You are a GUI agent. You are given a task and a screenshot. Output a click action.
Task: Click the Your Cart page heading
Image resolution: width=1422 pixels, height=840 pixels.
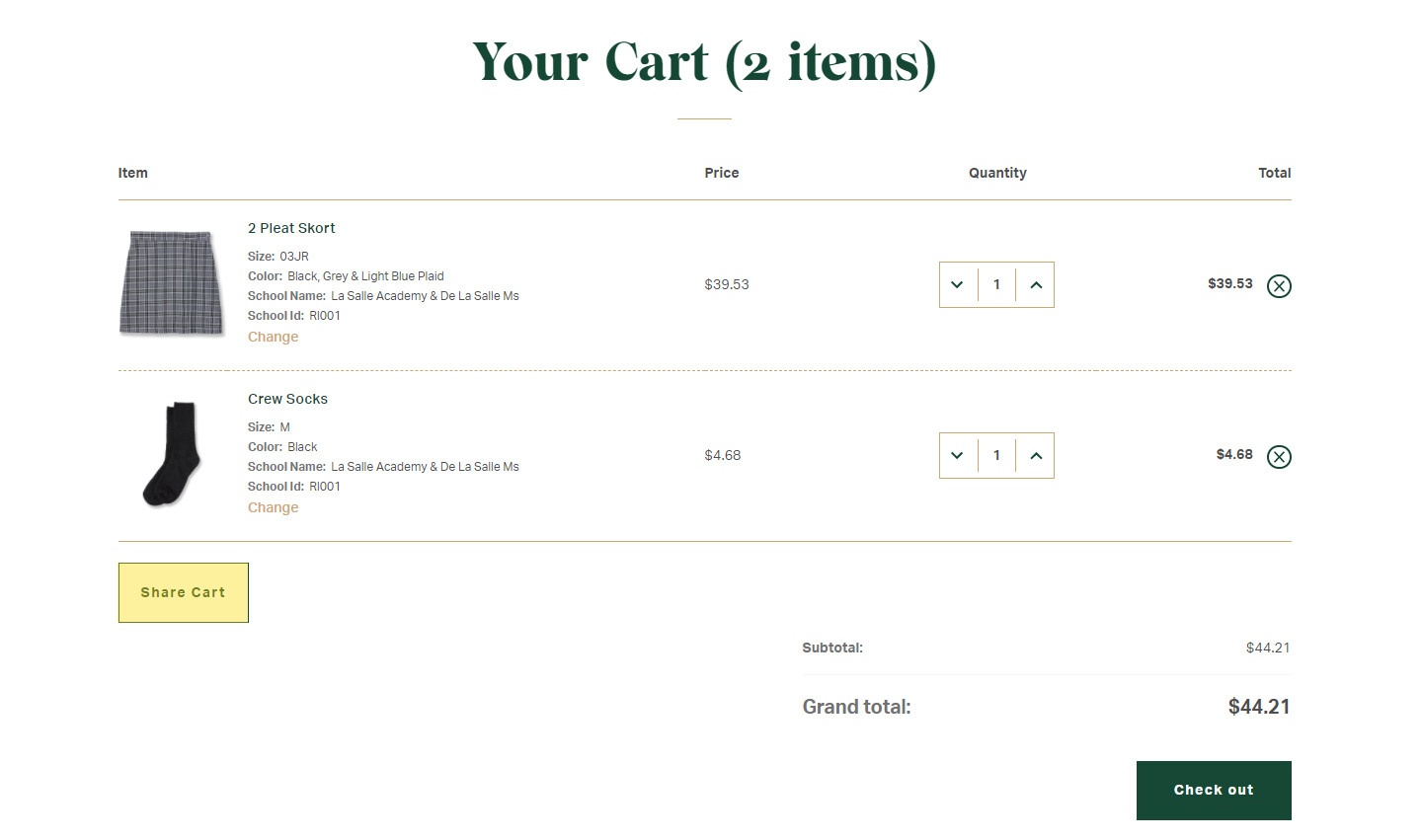(x=704, y=63)
